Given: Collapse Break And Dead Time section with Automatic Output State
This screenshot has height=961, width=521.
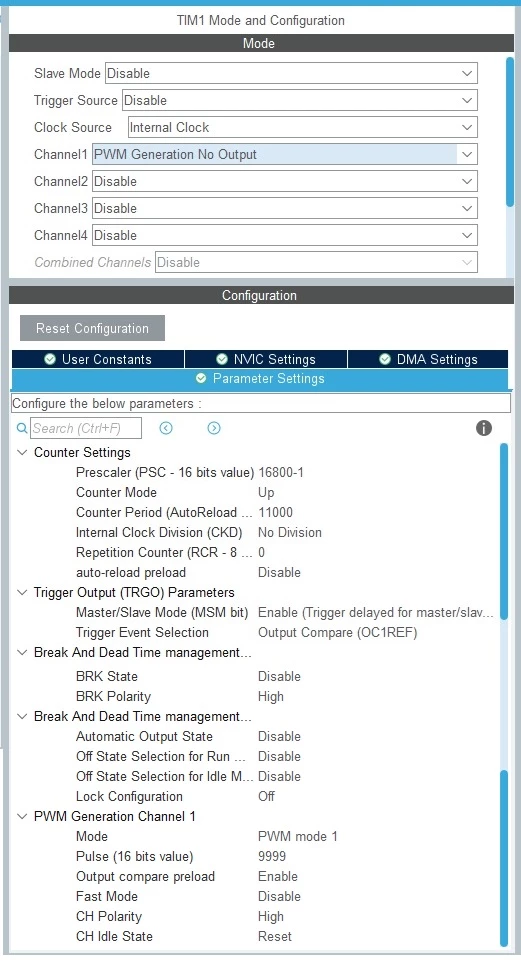Looking at the screenshot, I should 22,716.
